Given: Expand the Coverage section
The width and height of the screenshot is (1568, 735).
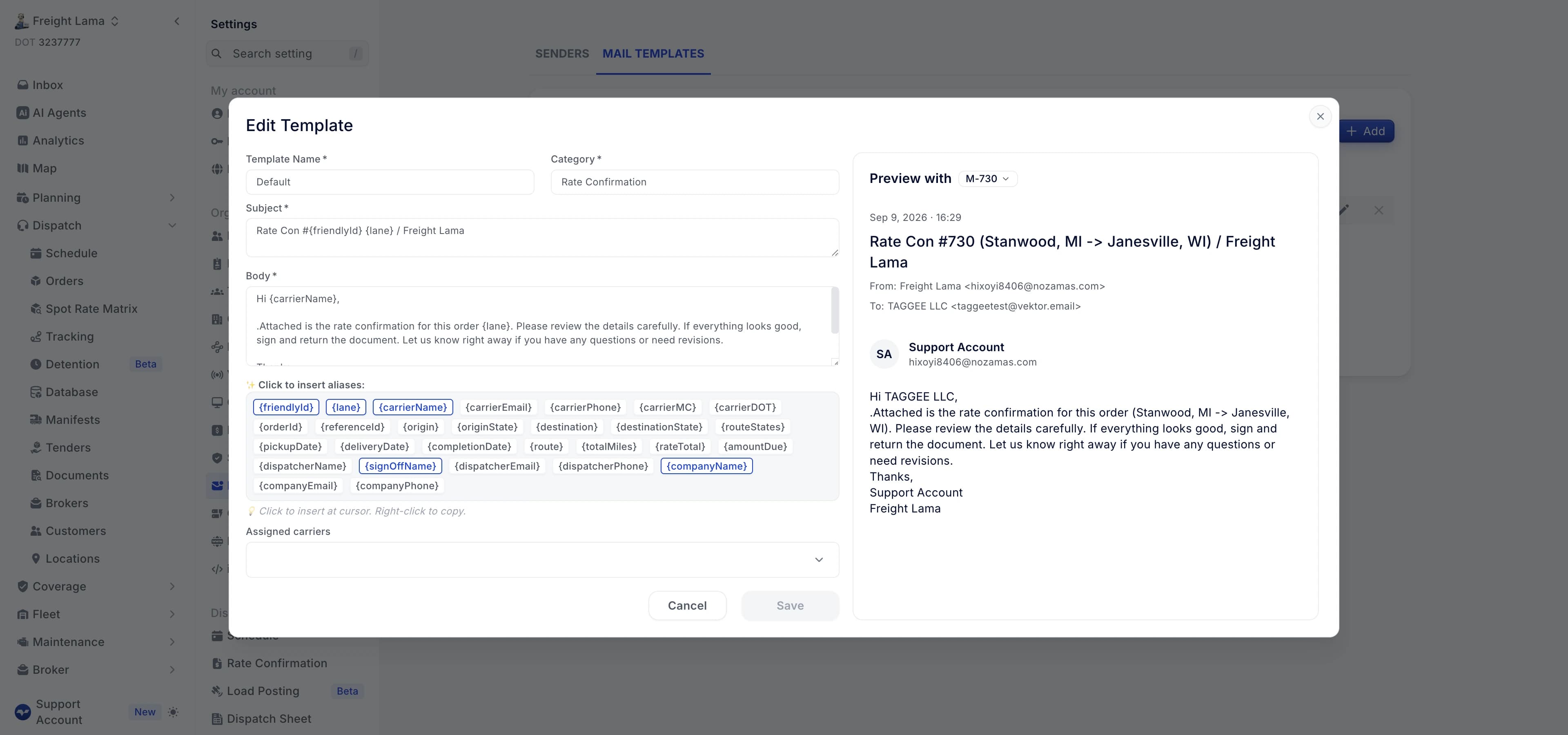Looking at the screenshot, I should 172,586.
